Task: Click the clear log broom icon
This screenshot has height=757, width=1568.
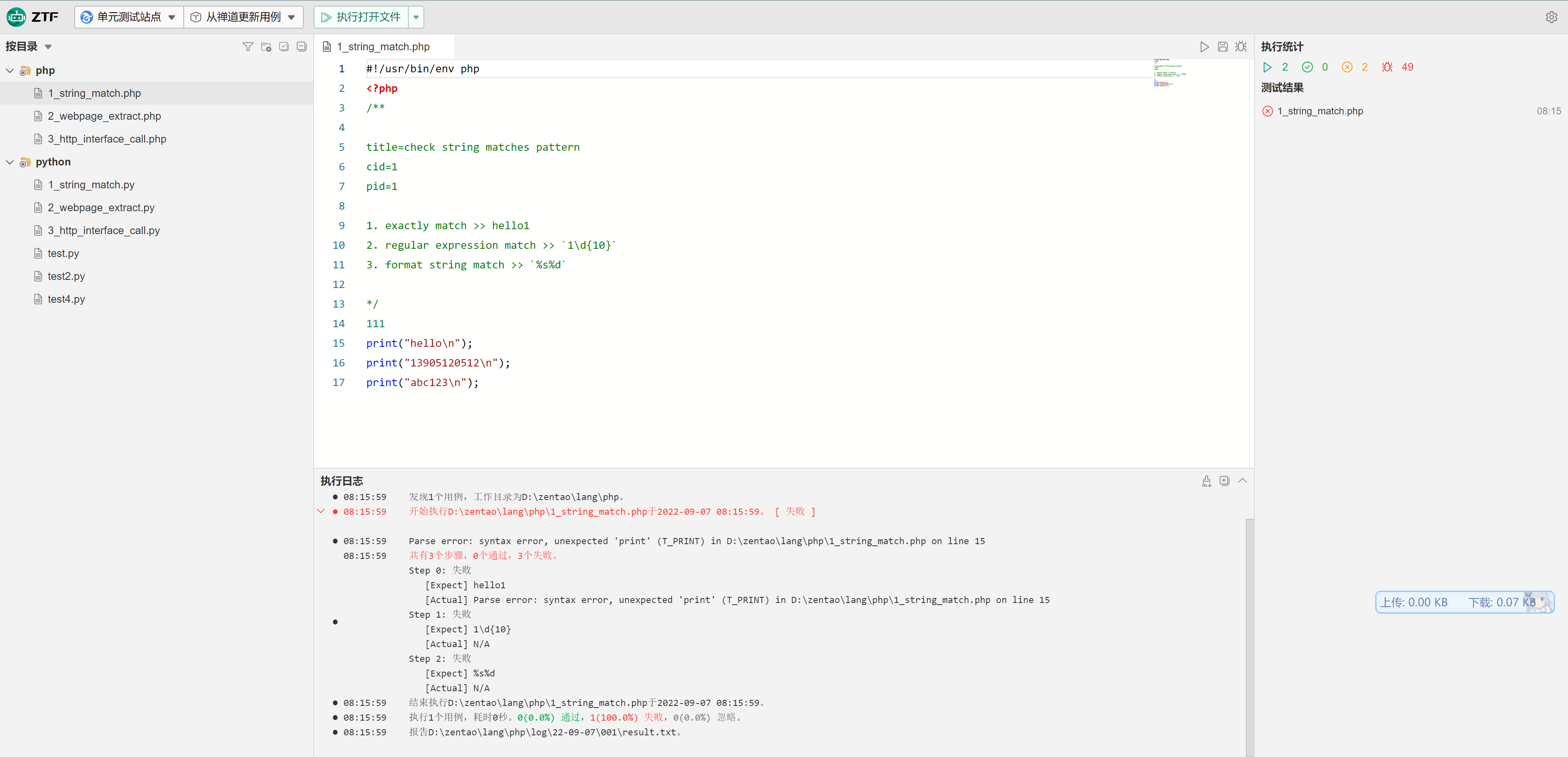Action: point(1206,481)
